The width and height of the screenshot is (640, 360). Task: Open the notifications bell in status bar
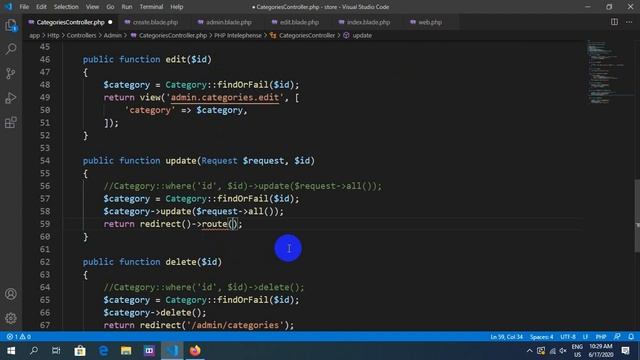pyautogui.click(x=631, y=337)
